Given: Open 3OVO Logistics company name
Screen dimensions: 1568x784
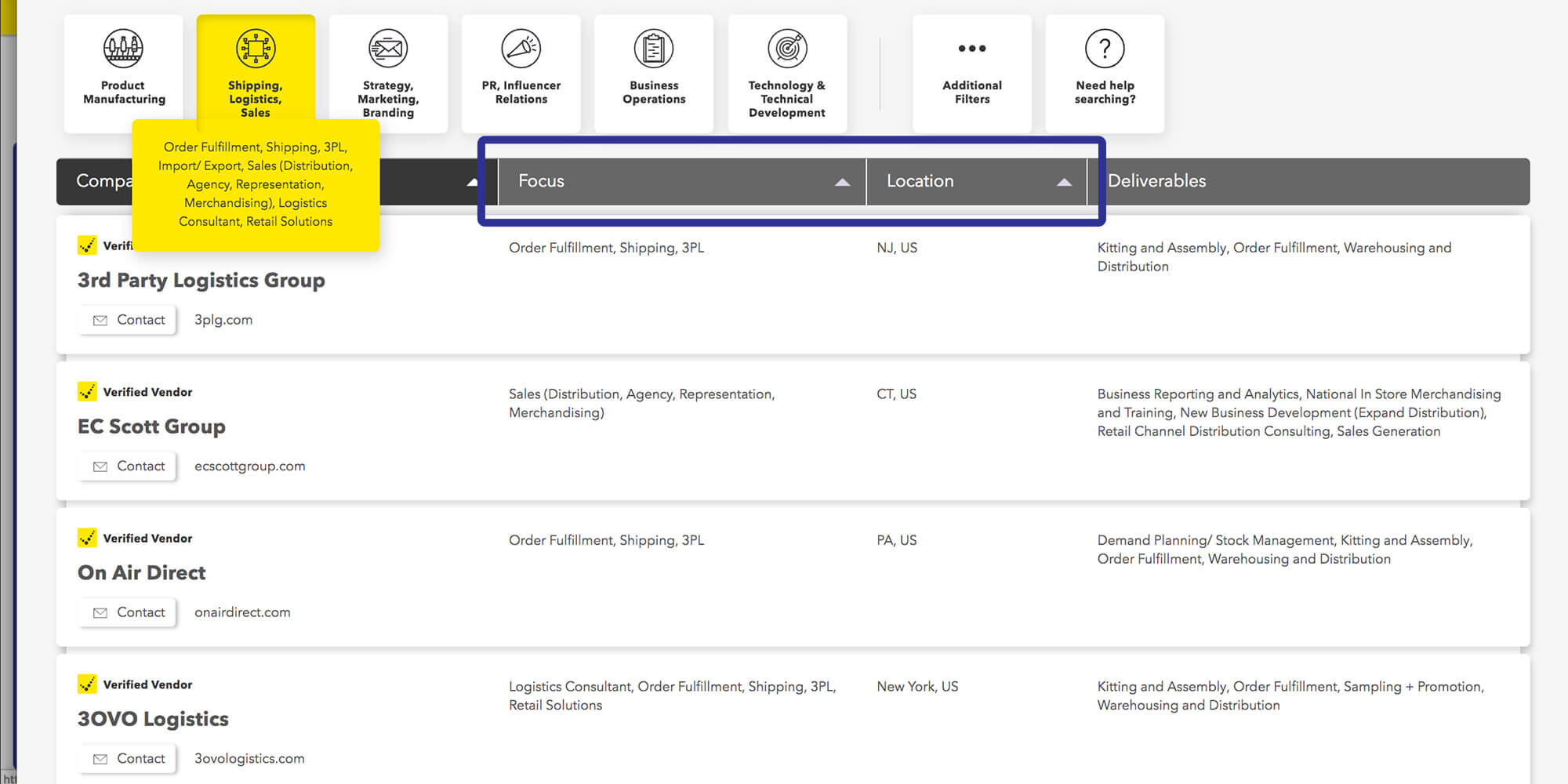Looking at the screenshot, I should coord(153,719).
